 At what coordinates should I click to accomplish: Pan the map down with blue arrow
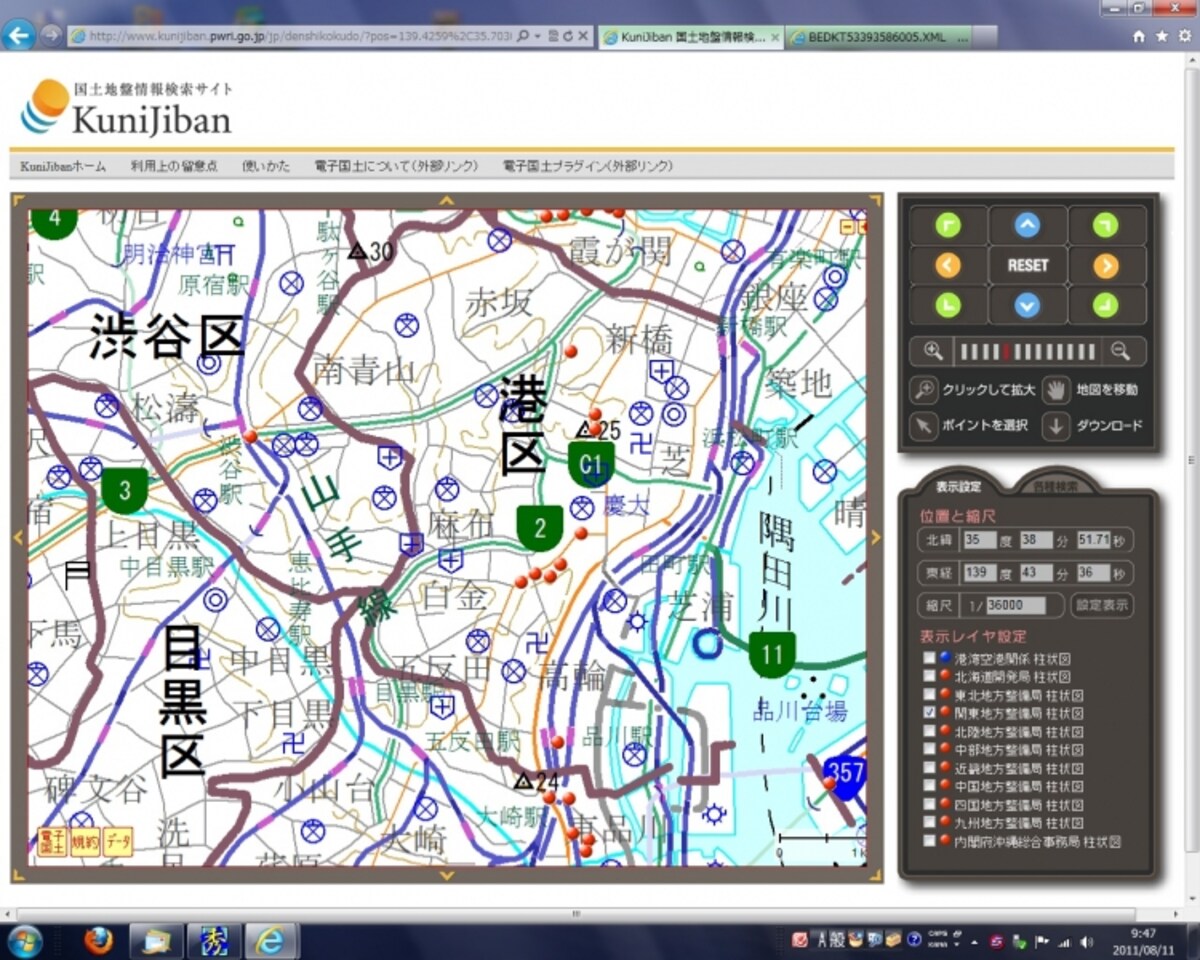pos(1027,305)
